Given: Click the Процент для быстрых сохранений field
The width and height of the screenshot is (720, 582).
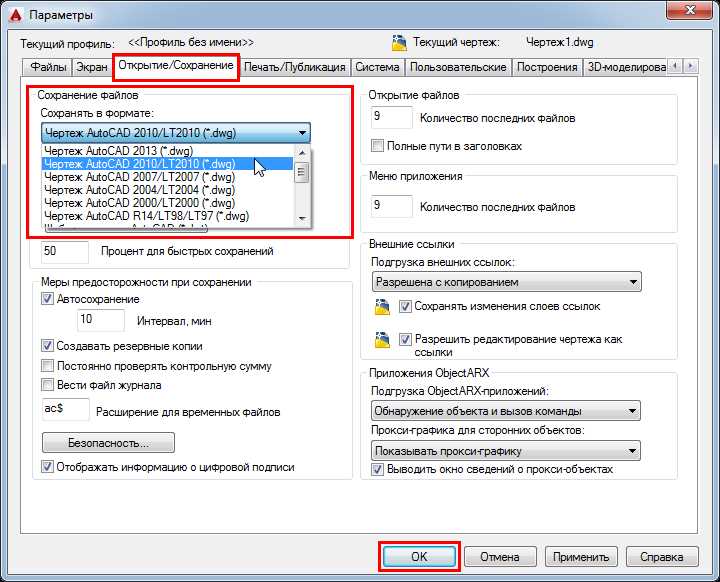Looking at the screenshot, I should coord(65,251).
